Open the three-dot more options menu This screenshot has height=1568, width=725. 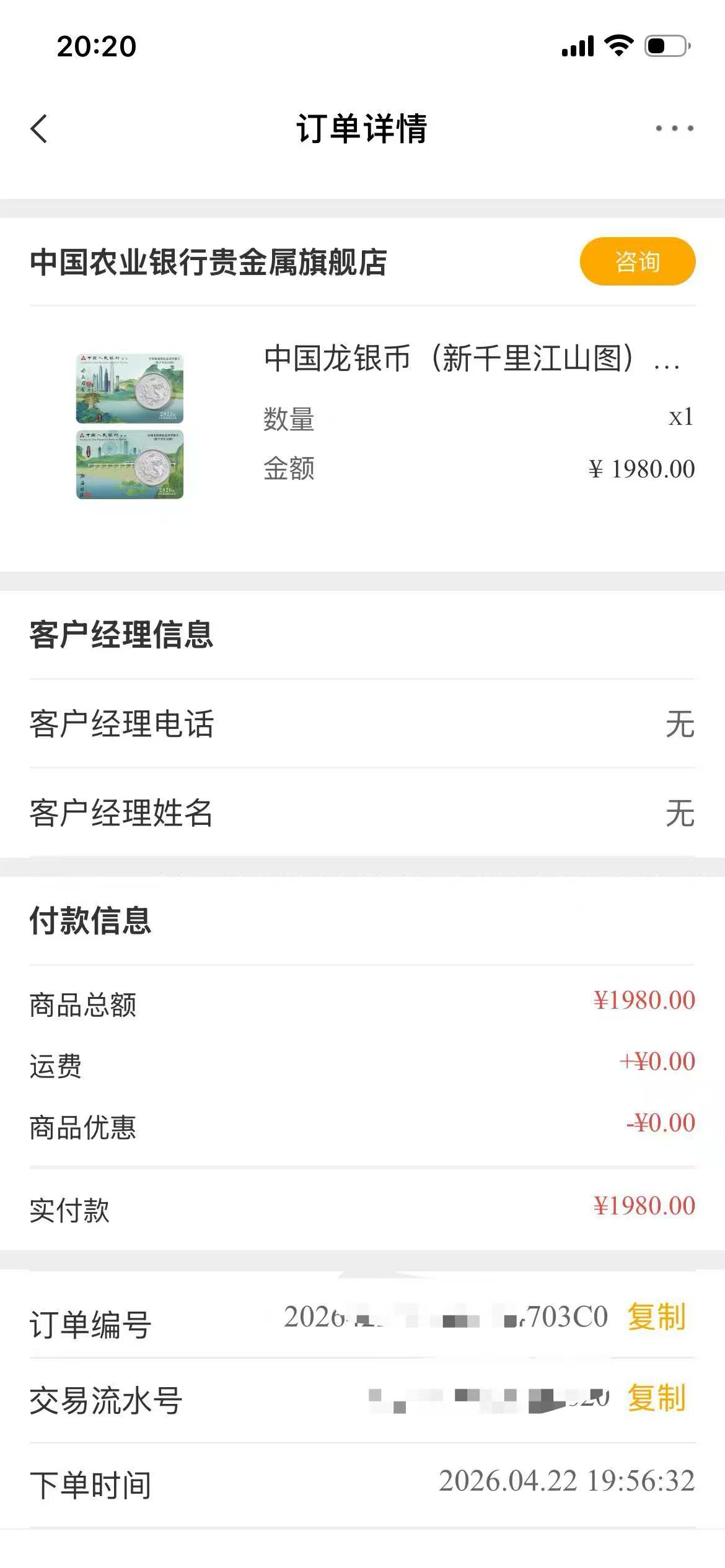coord(674,129)
